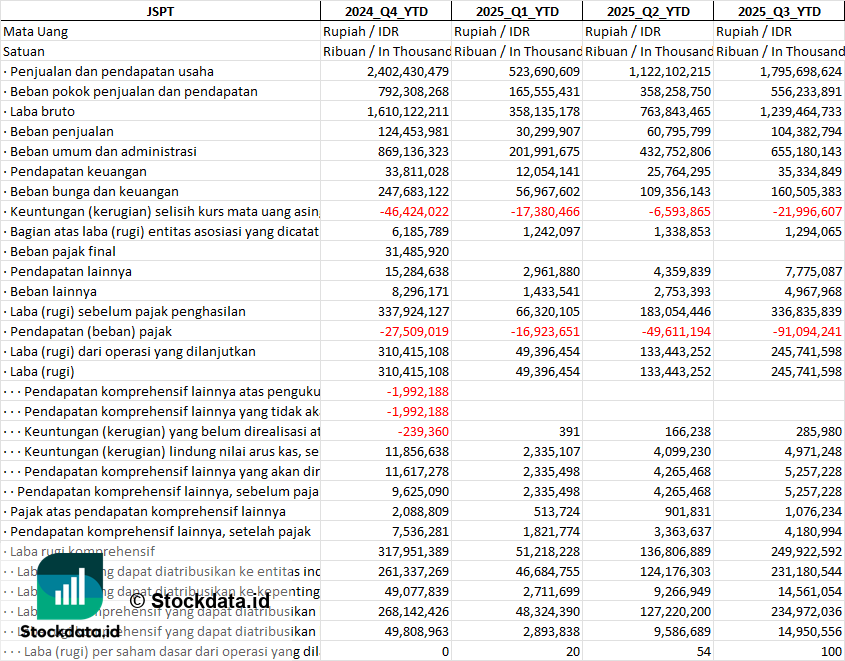Click value 12,054,141 in Q1 column
The image size is (845, 661).
pyautogui.click(x=548, y=171)
